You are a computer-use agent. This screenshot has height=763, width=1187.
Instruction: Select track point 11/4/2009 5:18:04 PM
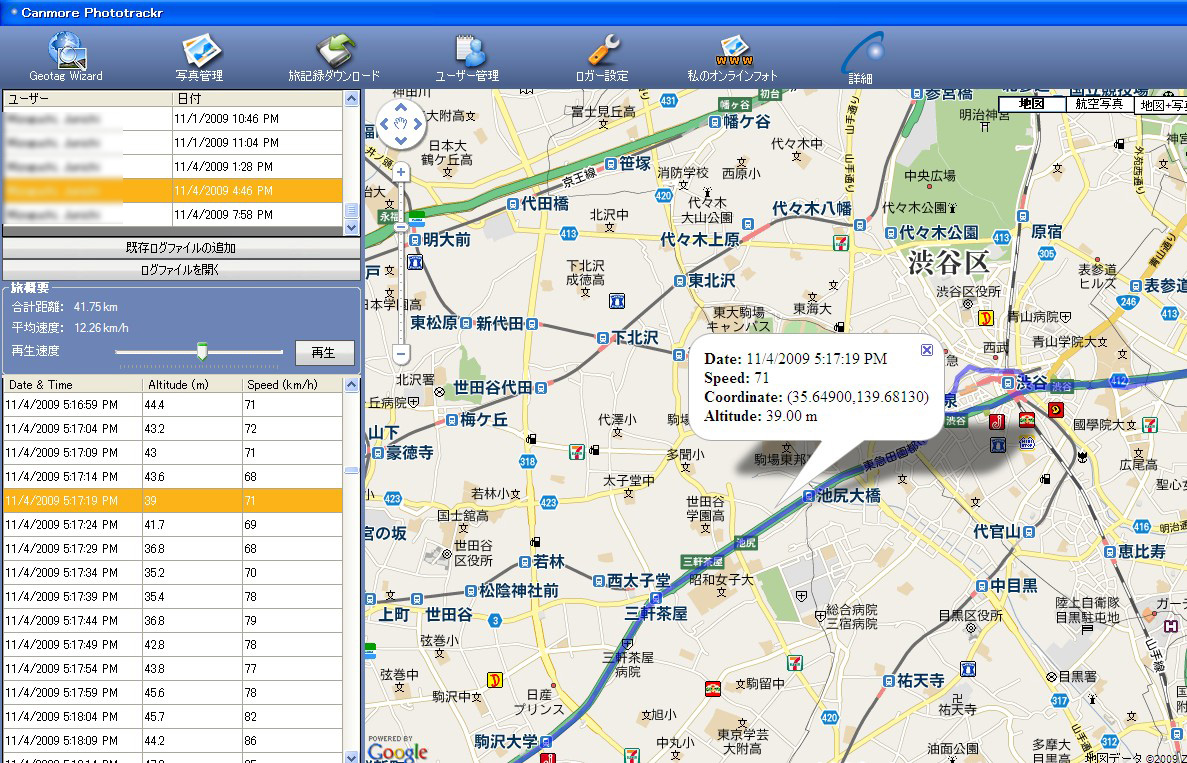(x=173, y=717)
